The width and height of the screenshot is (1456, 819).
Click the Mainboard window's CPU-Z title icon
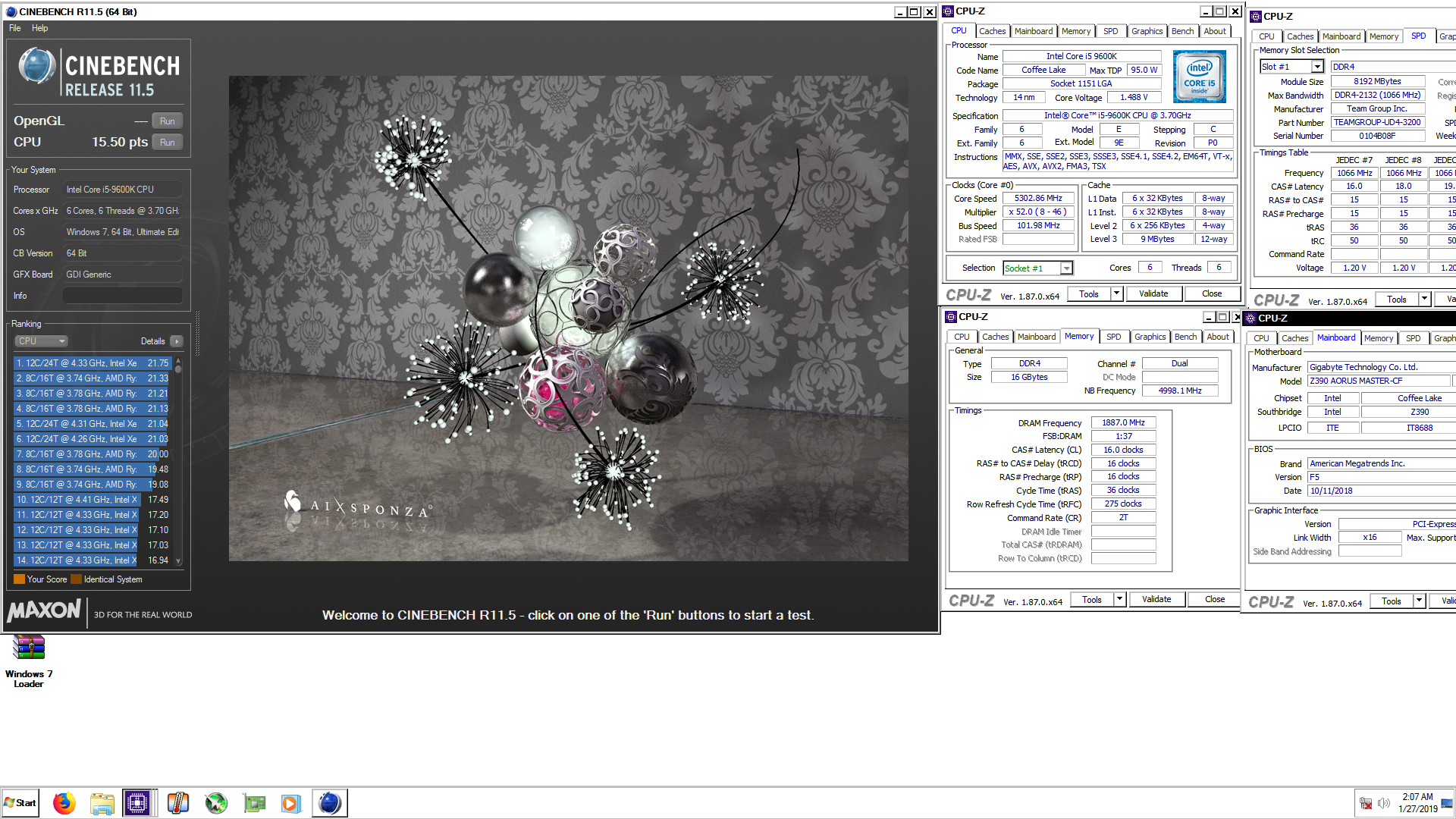1250,318
